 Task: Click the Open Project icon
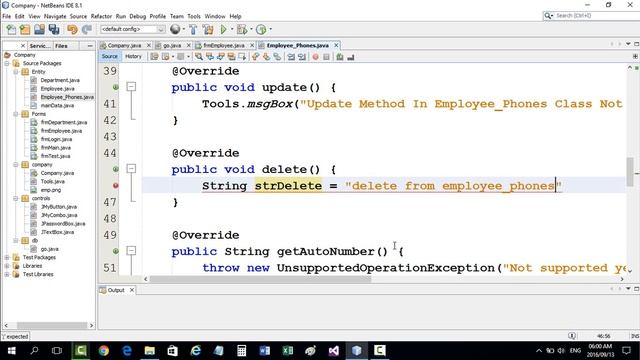[x=39, y=29]
